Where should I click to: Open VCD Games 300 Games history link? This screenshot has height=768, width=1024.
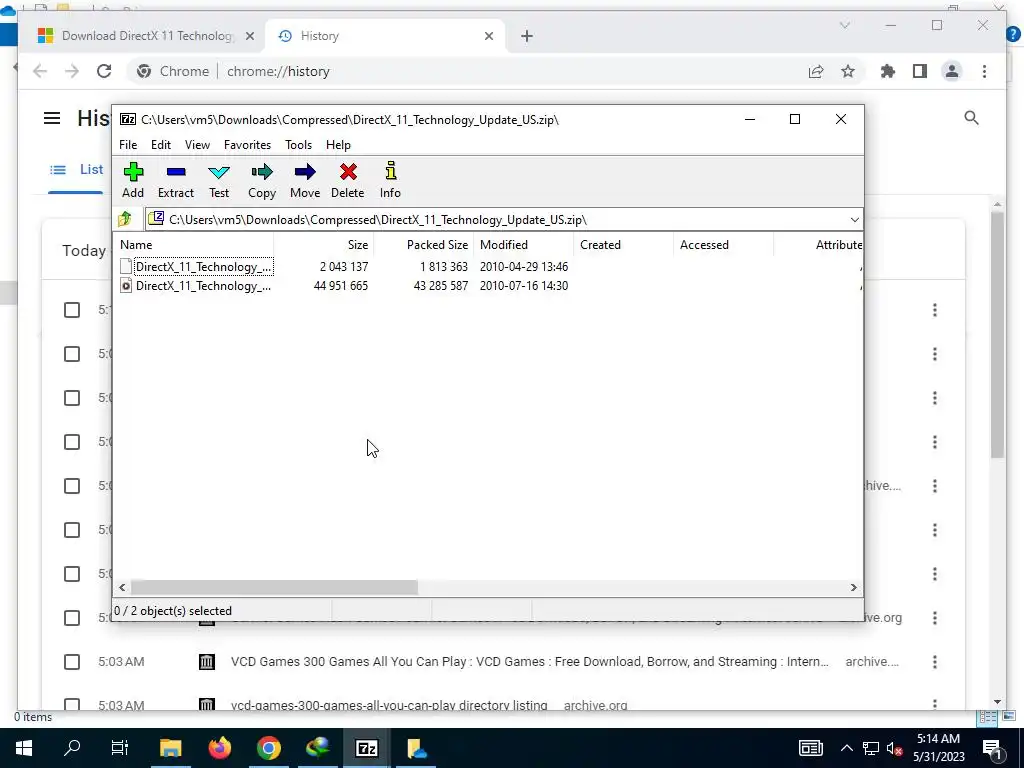530,662
